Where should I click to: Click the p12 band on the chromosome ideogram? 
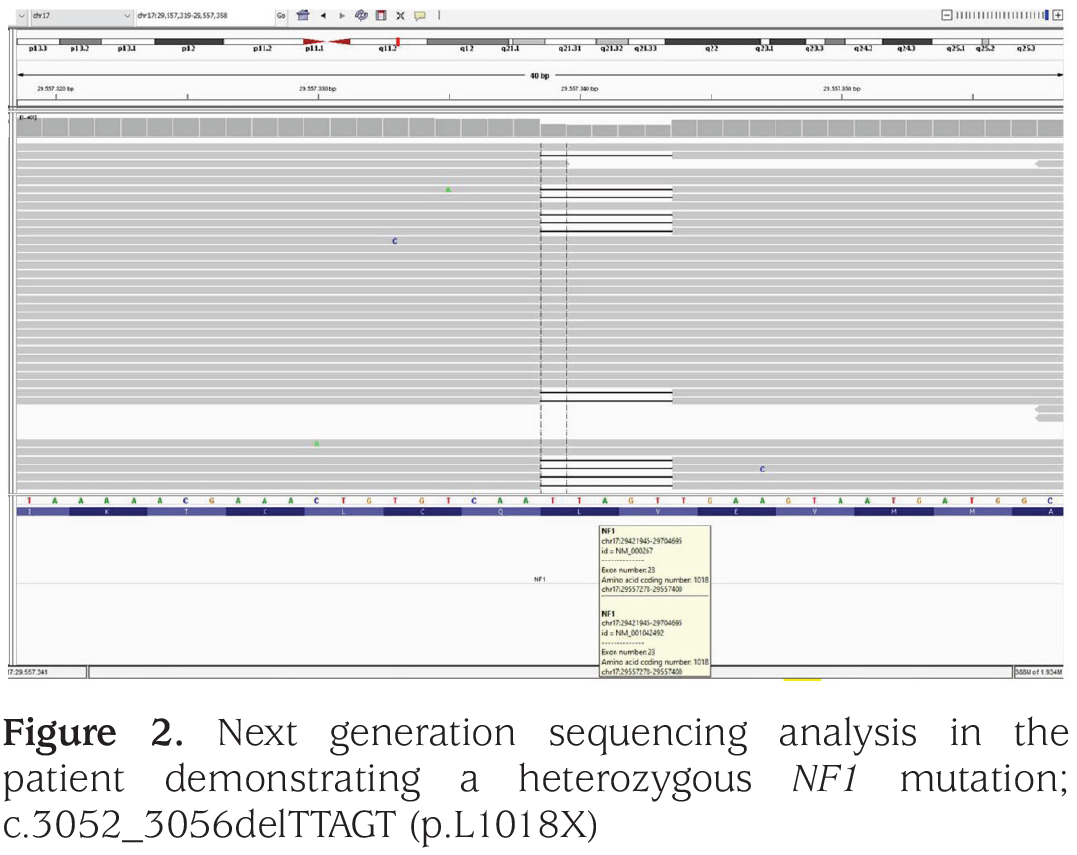(189, 42)
